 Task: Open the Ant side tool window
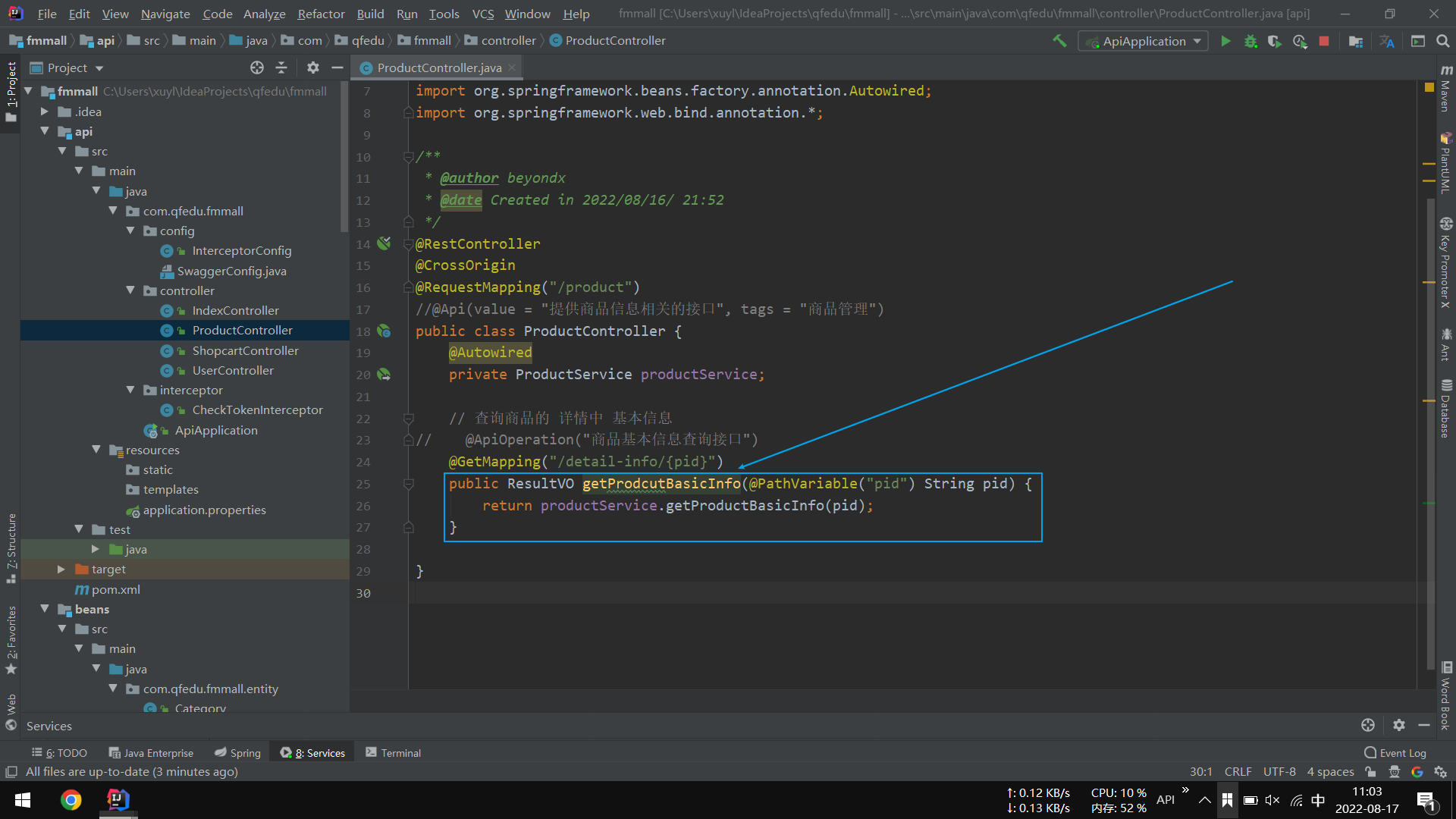(x=1445, y=344)
